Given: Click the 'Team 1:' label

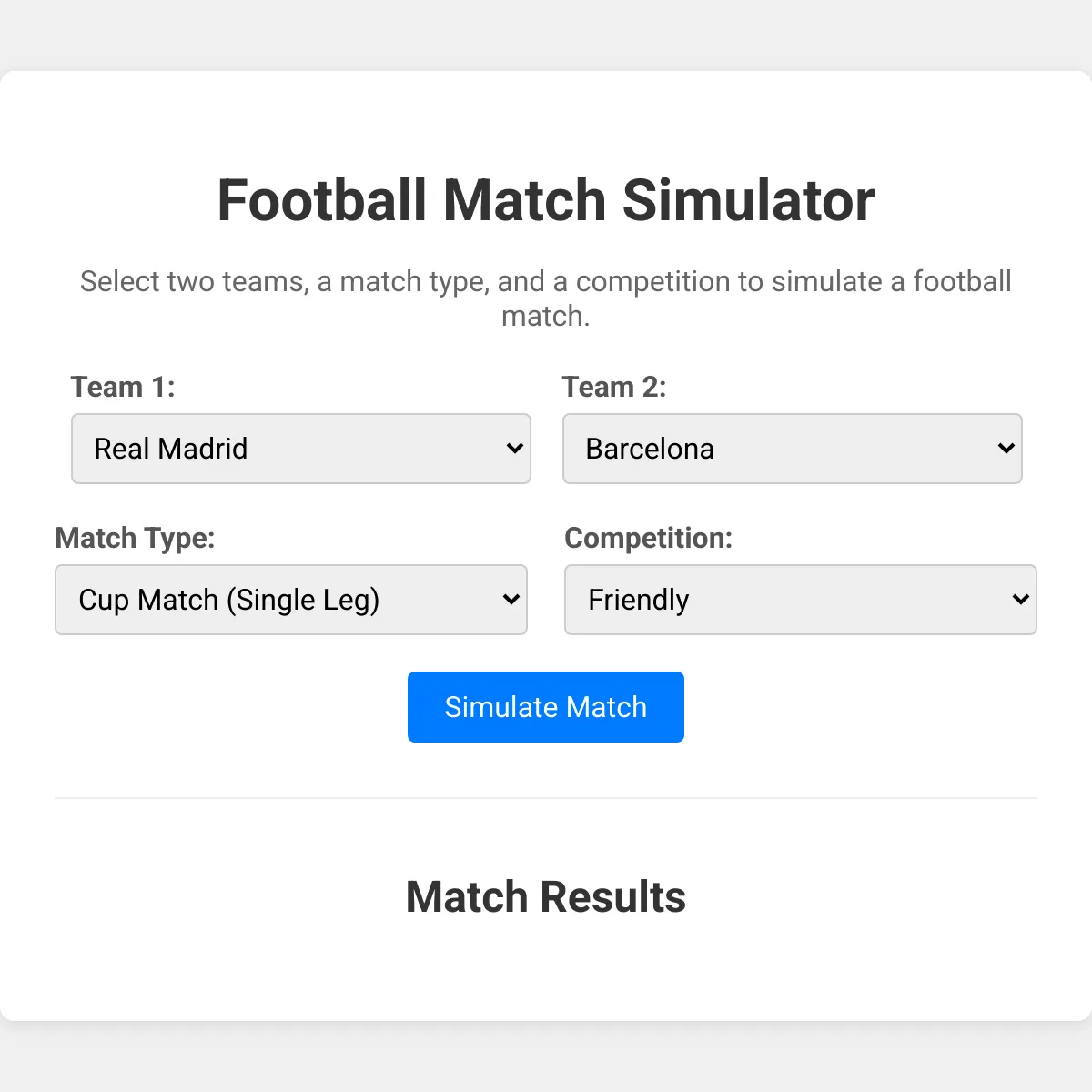Looking at the screenshot, I should pyautogui.click(x=123, y=387).
